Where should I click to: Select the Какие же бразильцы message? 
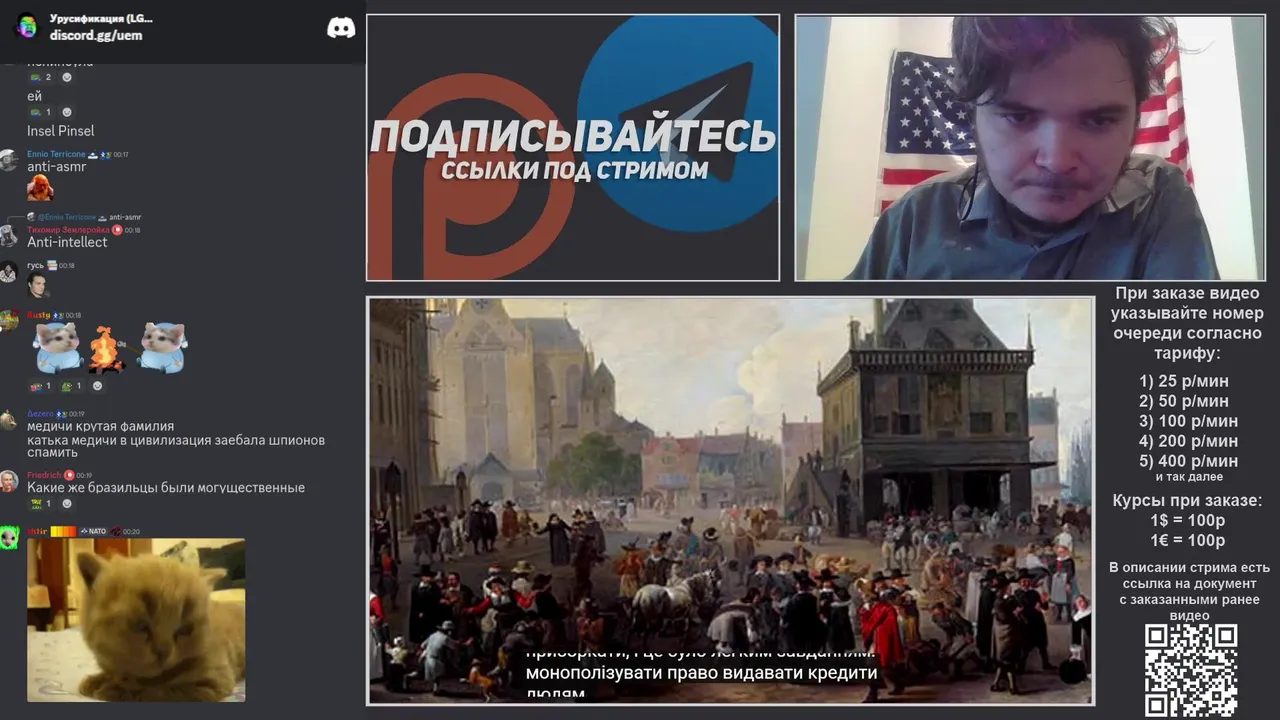coord(166,488)
